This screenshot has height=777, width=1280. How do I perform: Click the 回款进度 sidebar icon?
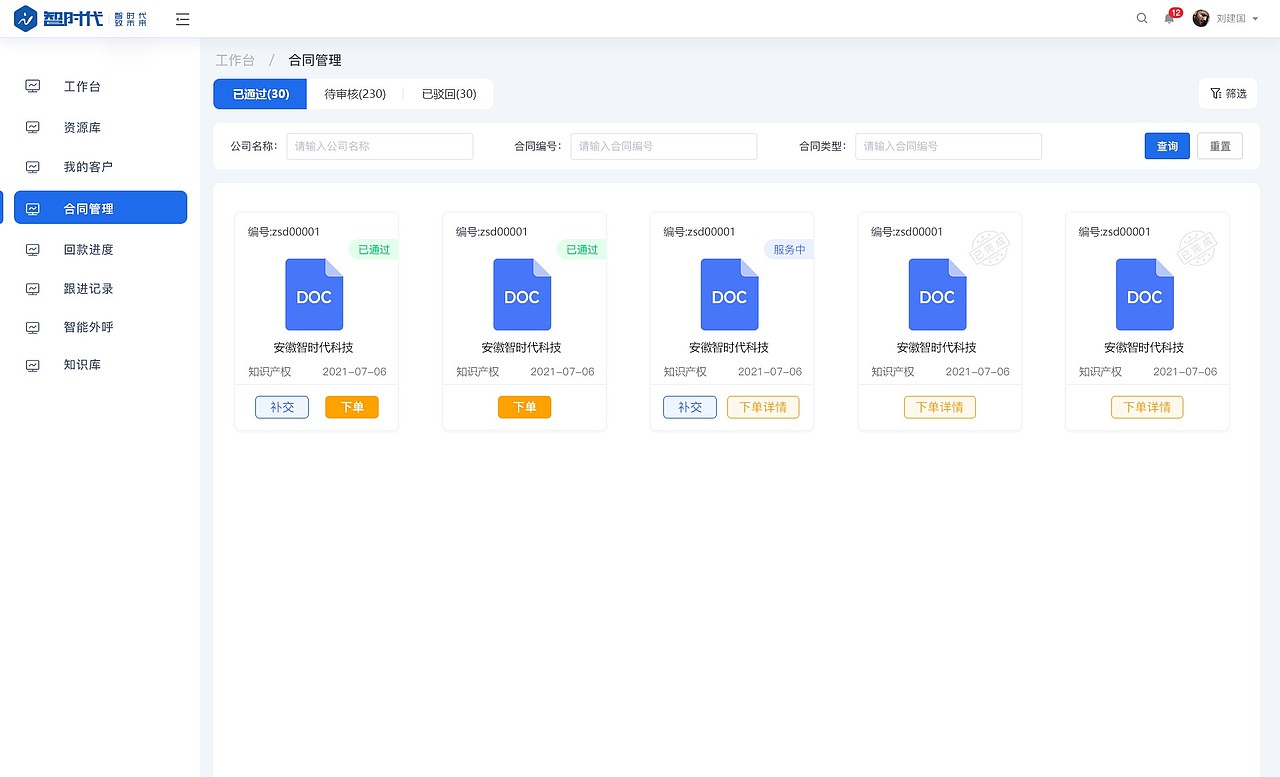coord(31,248)
